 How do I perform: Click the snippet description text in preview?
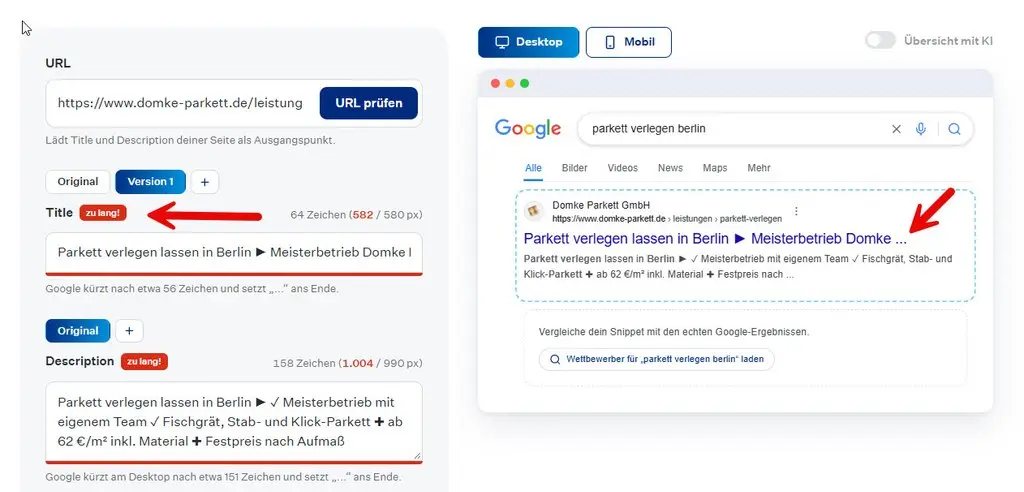(x=738, y=267)
